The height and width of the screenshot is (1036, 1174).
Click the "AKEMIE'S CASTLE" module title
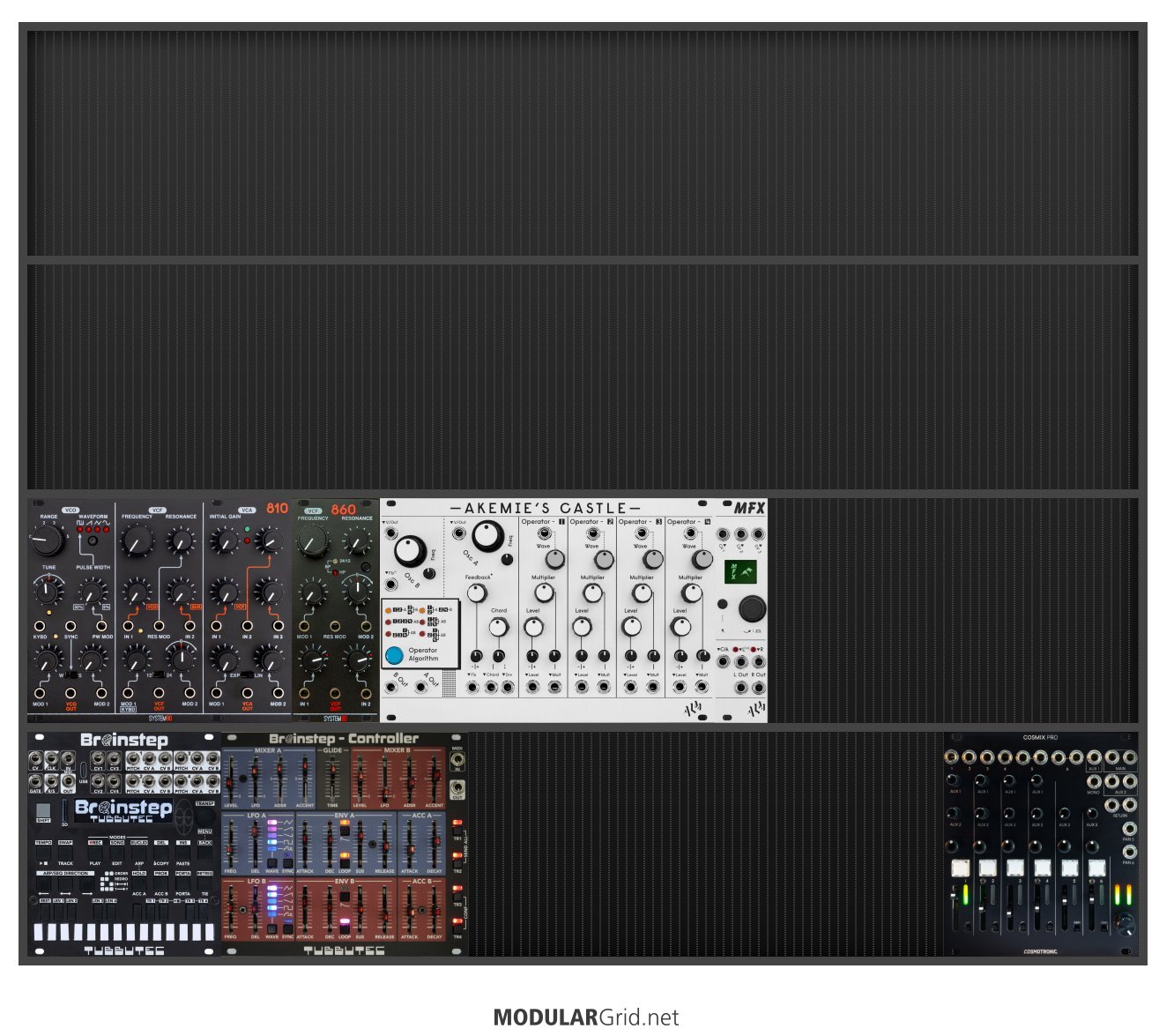546,508
